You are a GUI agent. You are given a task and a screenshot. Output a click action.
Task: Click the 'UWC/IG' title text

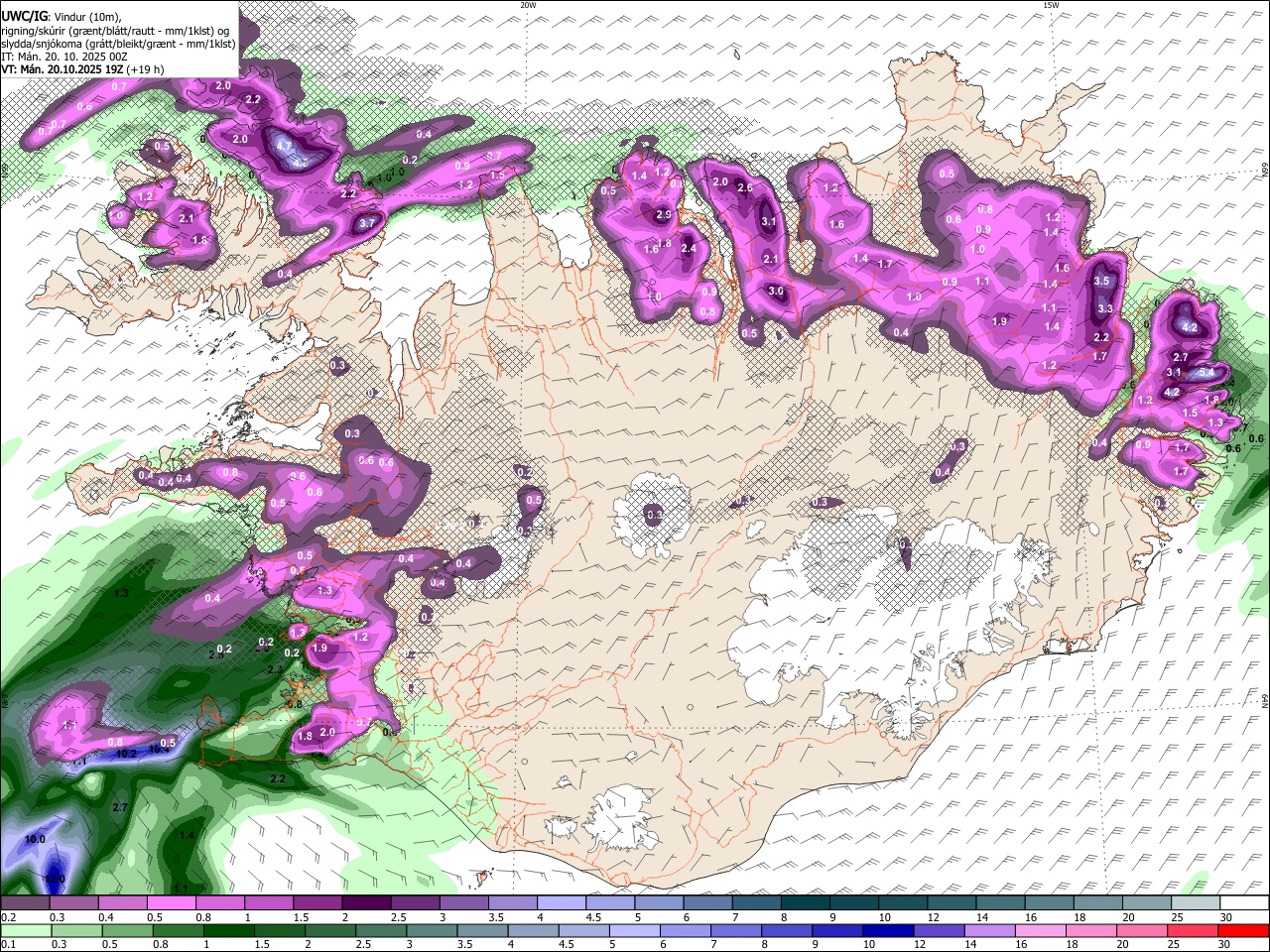[24, 16]
